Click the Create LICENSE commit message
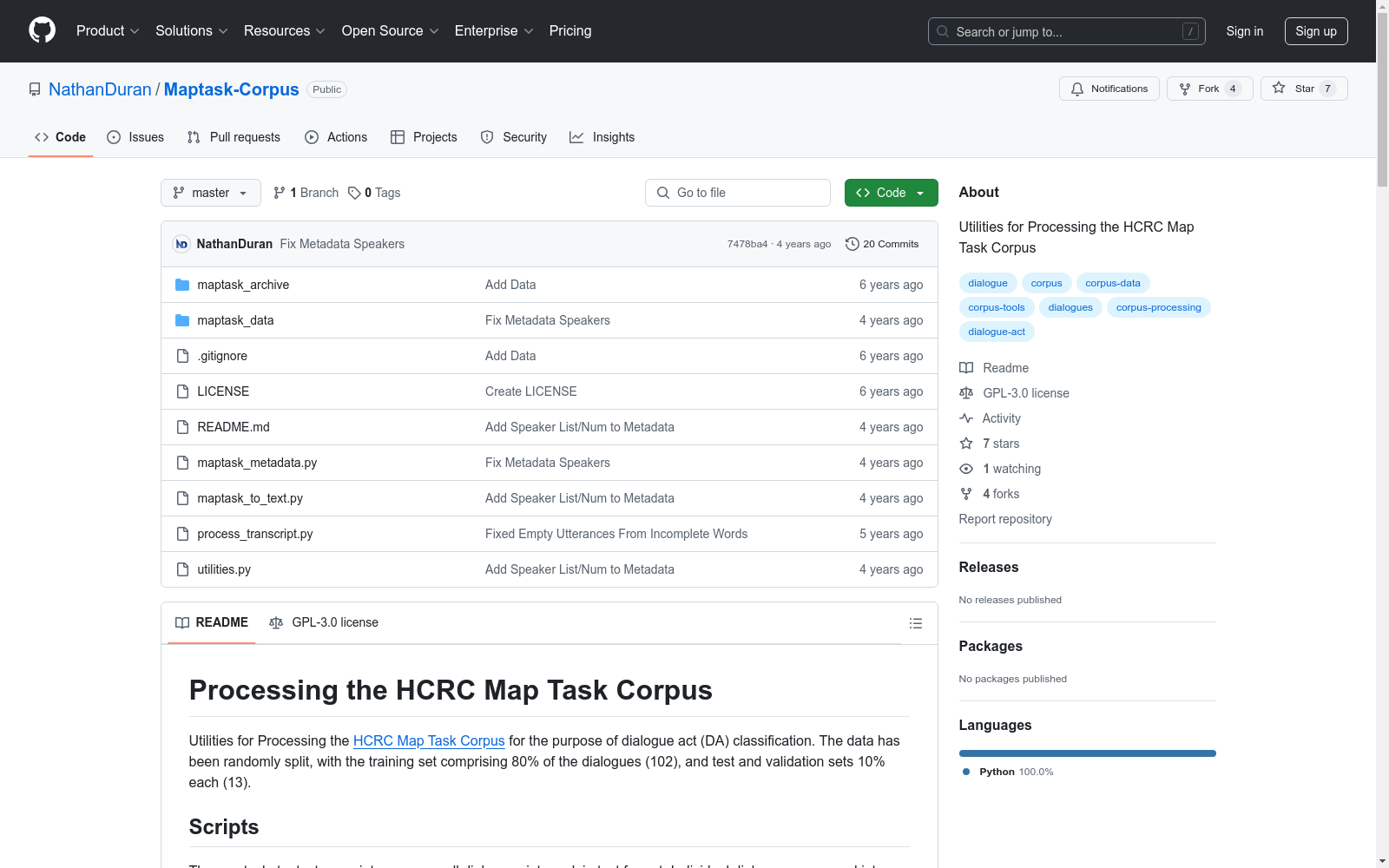 coord(531,391)
